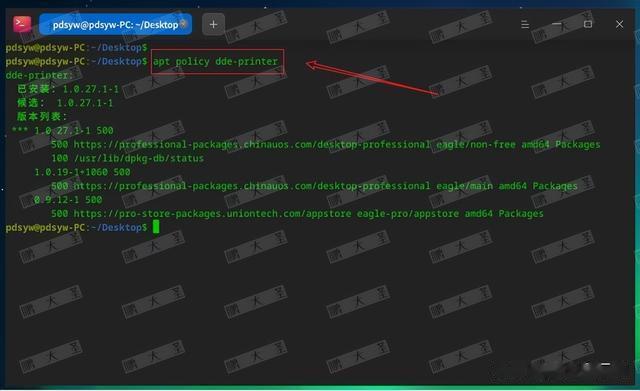
Task: Click the /usr/lib/dpkg-db/status path
Action: 138,158
